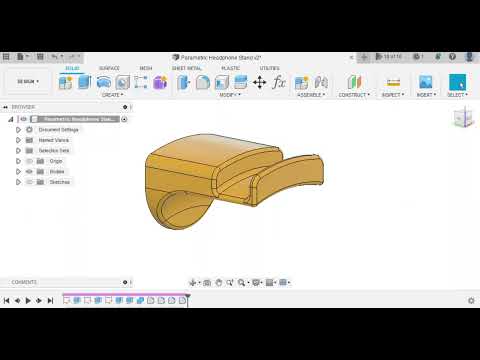This screenshot has height=360, width=480.
Task: Open the Design workspace dropdown
Action: tap(28, 81)
